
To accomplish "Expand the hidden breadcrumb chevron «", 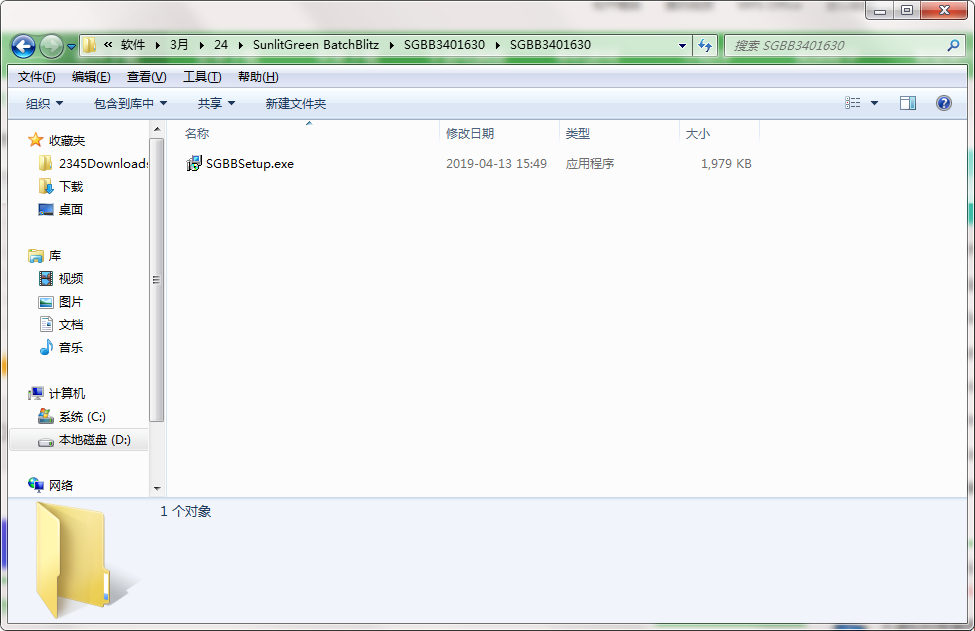I will point(108,45).
